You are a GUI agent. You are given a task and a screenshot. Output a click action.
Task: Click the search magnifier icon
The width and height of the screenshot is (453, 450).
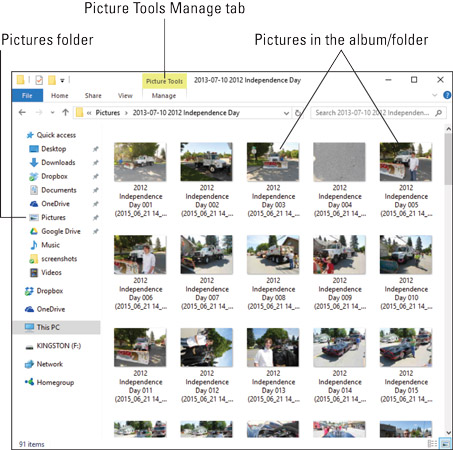[x=439, y=113]
